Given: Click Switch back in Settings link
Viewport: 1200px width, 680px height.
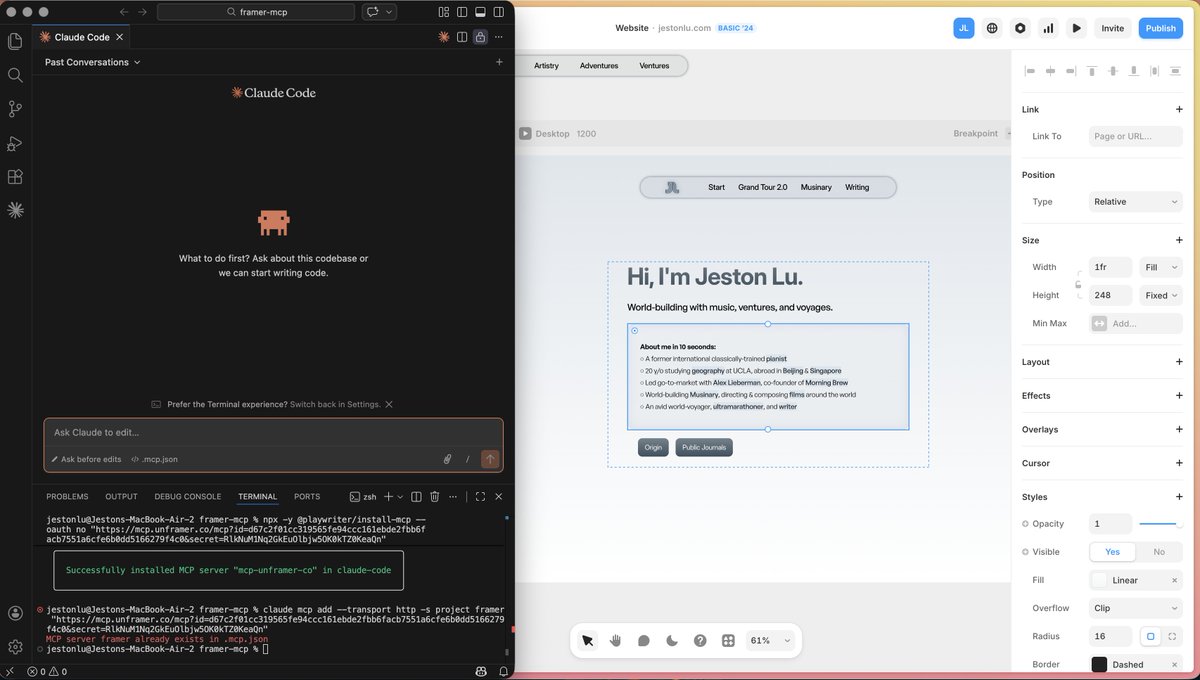Looking at the screenshot, I should click(335, 404).
